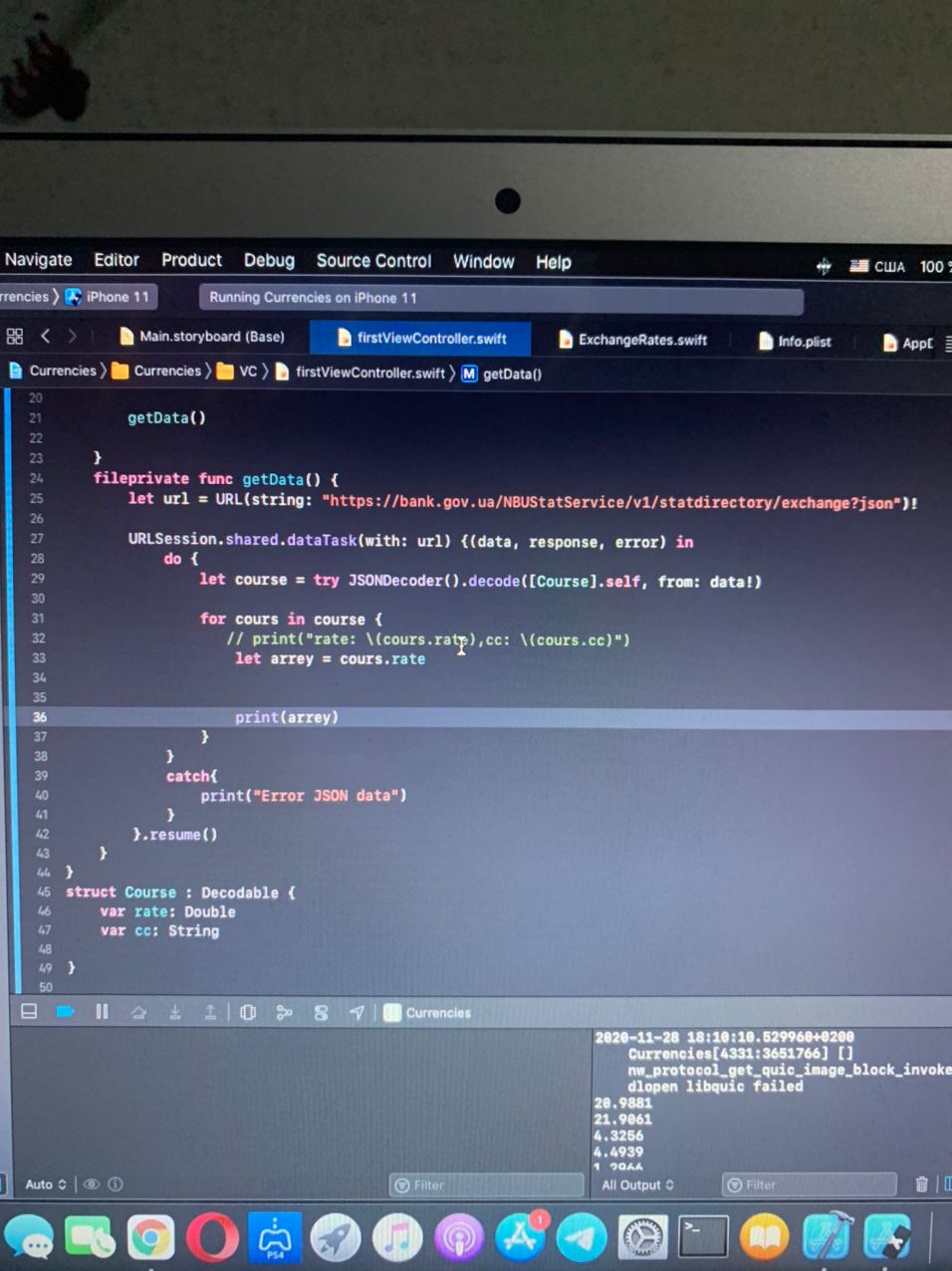Open Opera browser from the Dock
The height and width of the screenshot is (1271, 952).
tap(212, 1238)
